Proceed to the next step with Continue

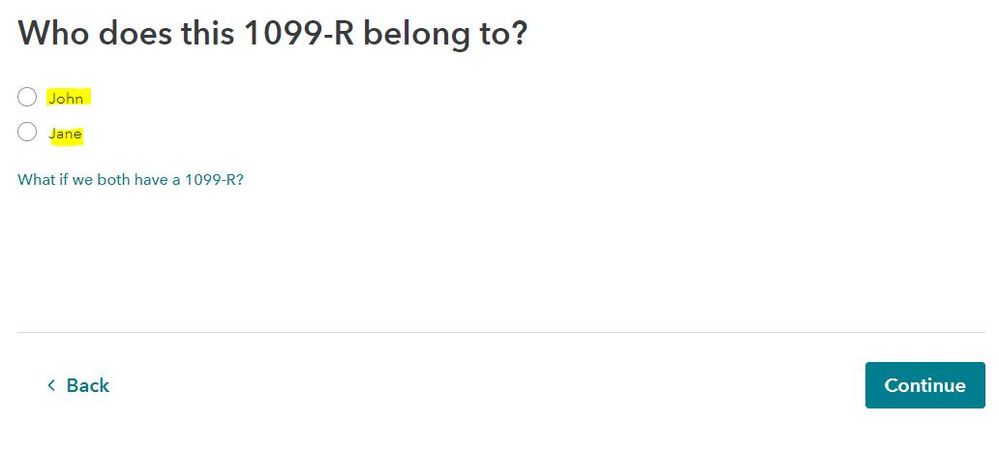tap(924, 385)
